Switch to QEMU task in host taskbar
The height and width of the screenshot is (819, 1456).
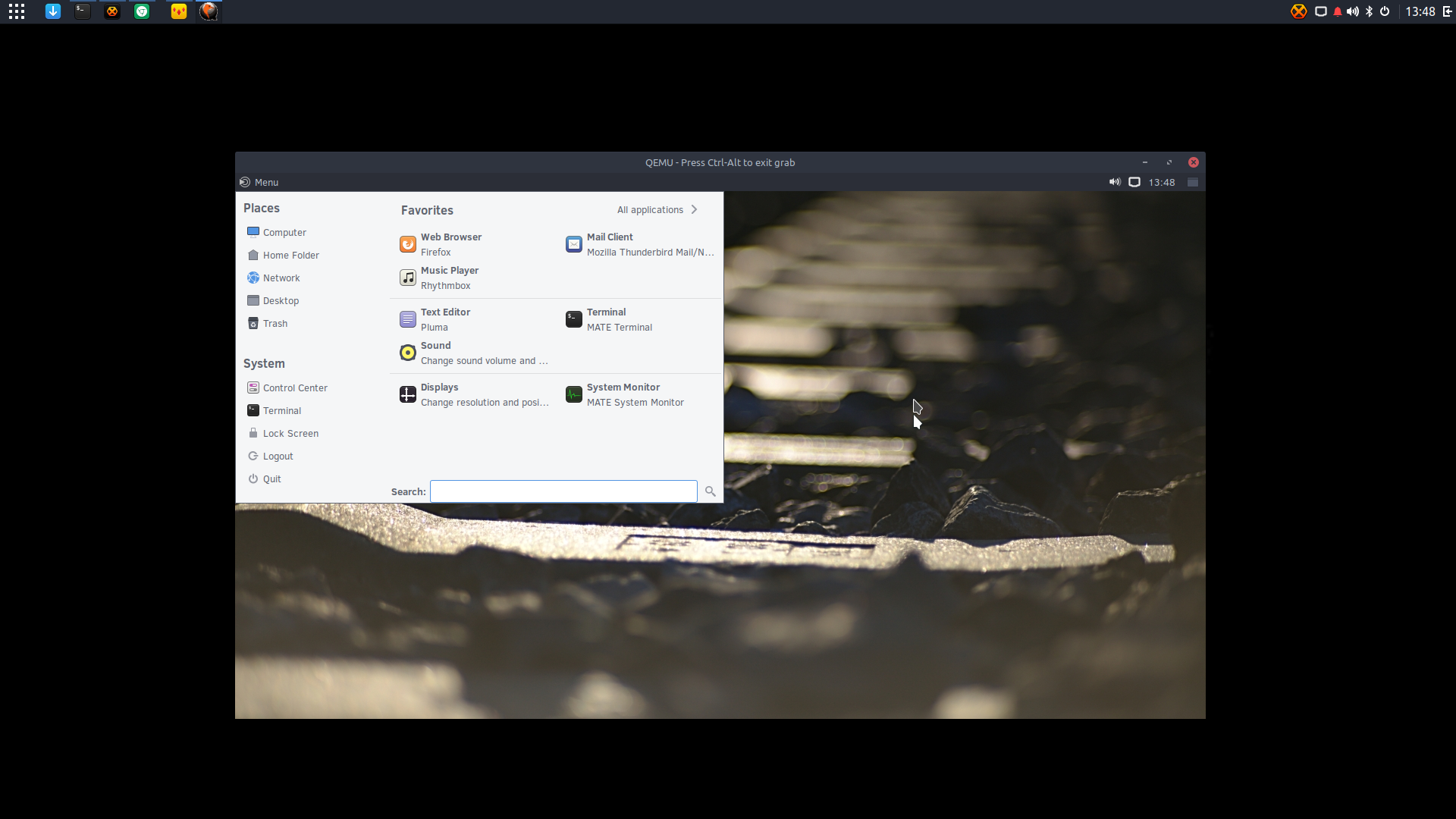tap(209, 11)
